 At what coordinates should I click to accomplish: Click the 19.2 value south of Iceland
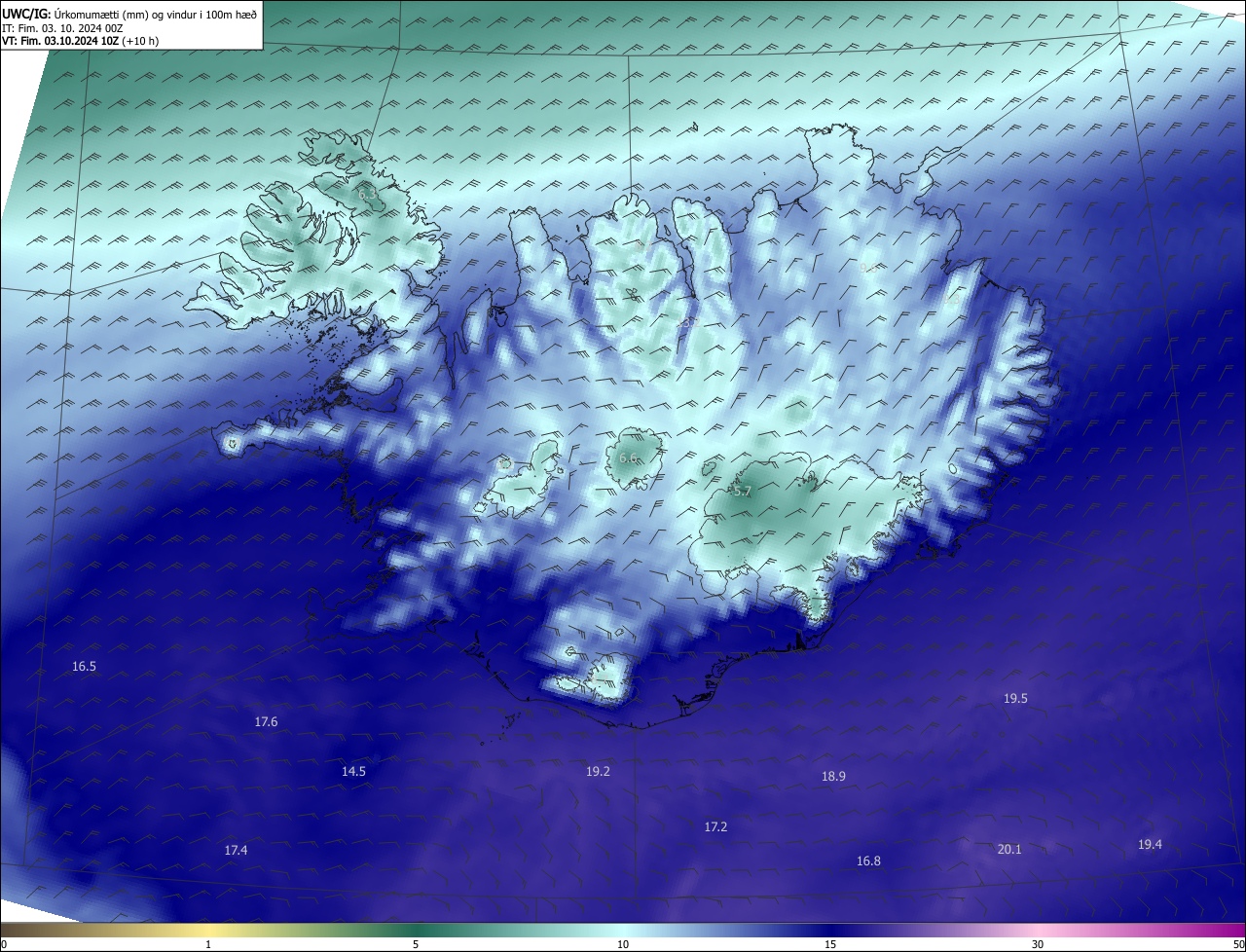coord(598,772)
